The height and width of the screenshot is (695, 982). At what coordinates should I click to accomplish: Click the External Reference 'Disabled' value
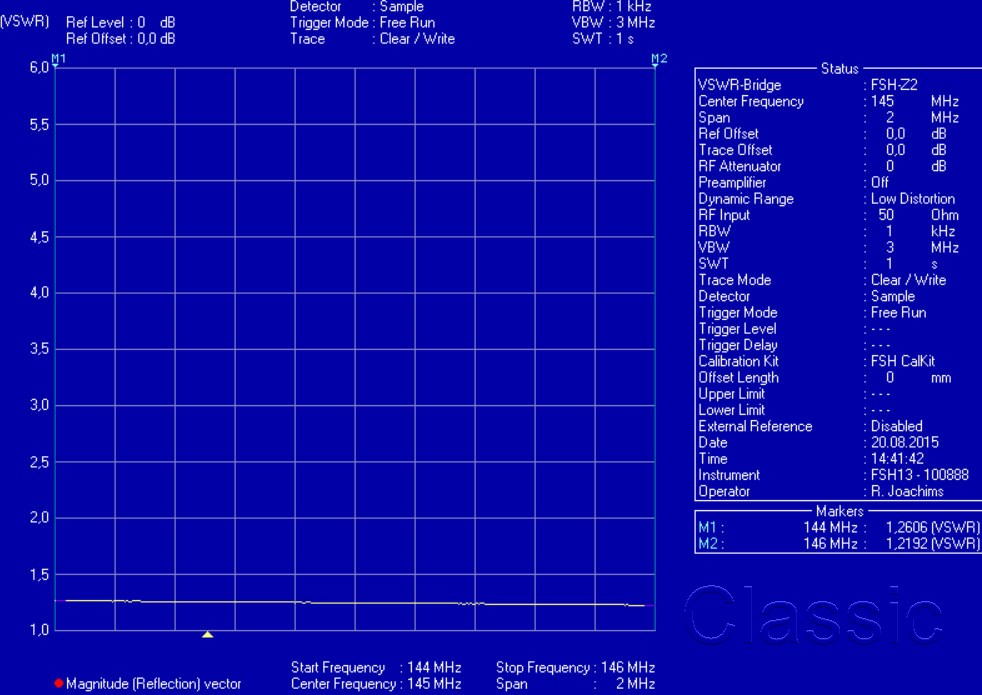click(897, 426)
